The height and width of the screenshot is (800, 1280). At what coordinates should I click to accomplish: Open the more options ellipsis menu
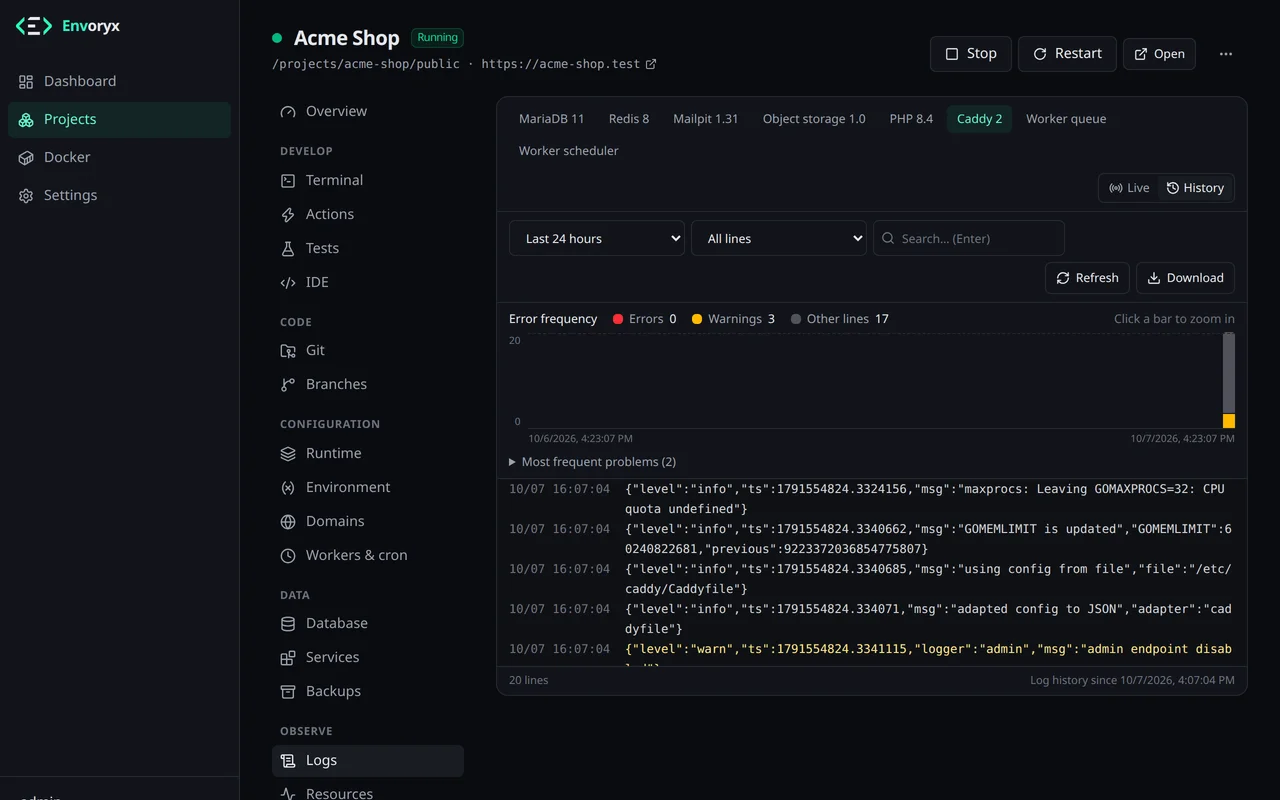click(x=1226, y=54)
